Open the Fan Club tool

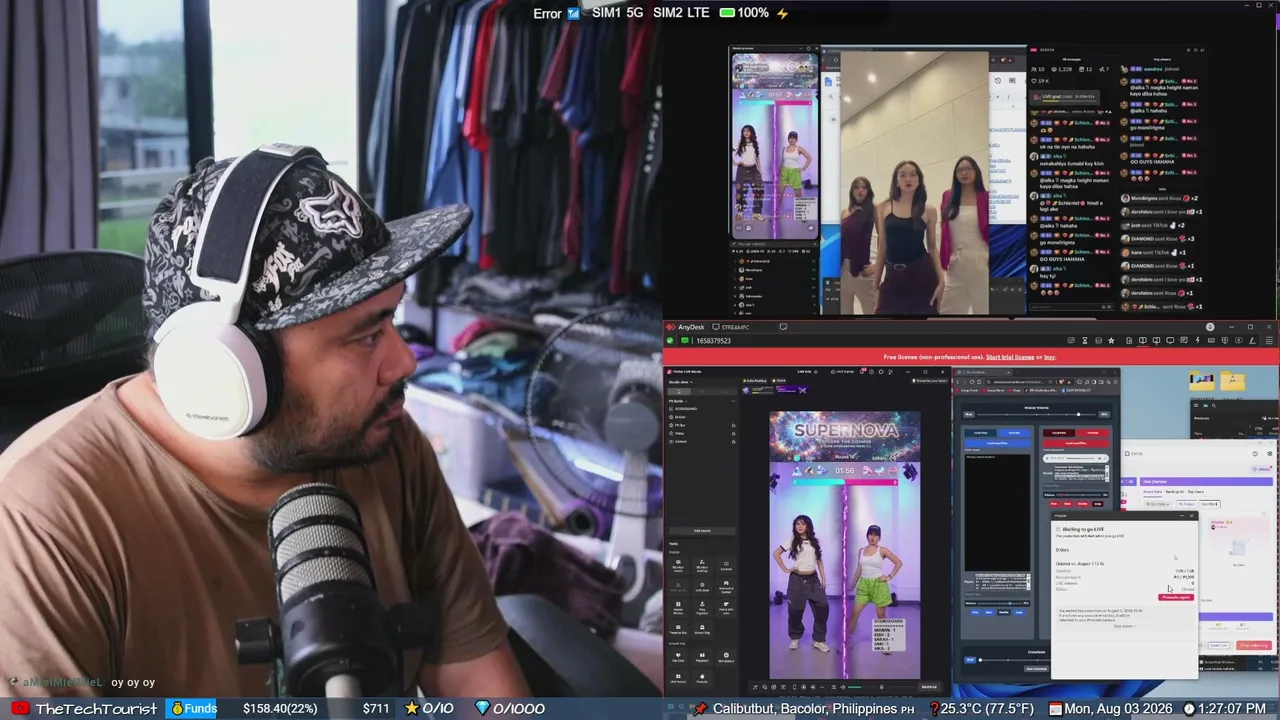click(x=678, y=658)
